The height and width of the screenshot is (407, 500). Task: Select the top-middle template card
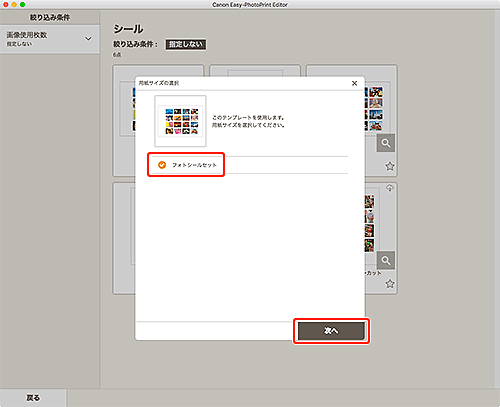255,70
